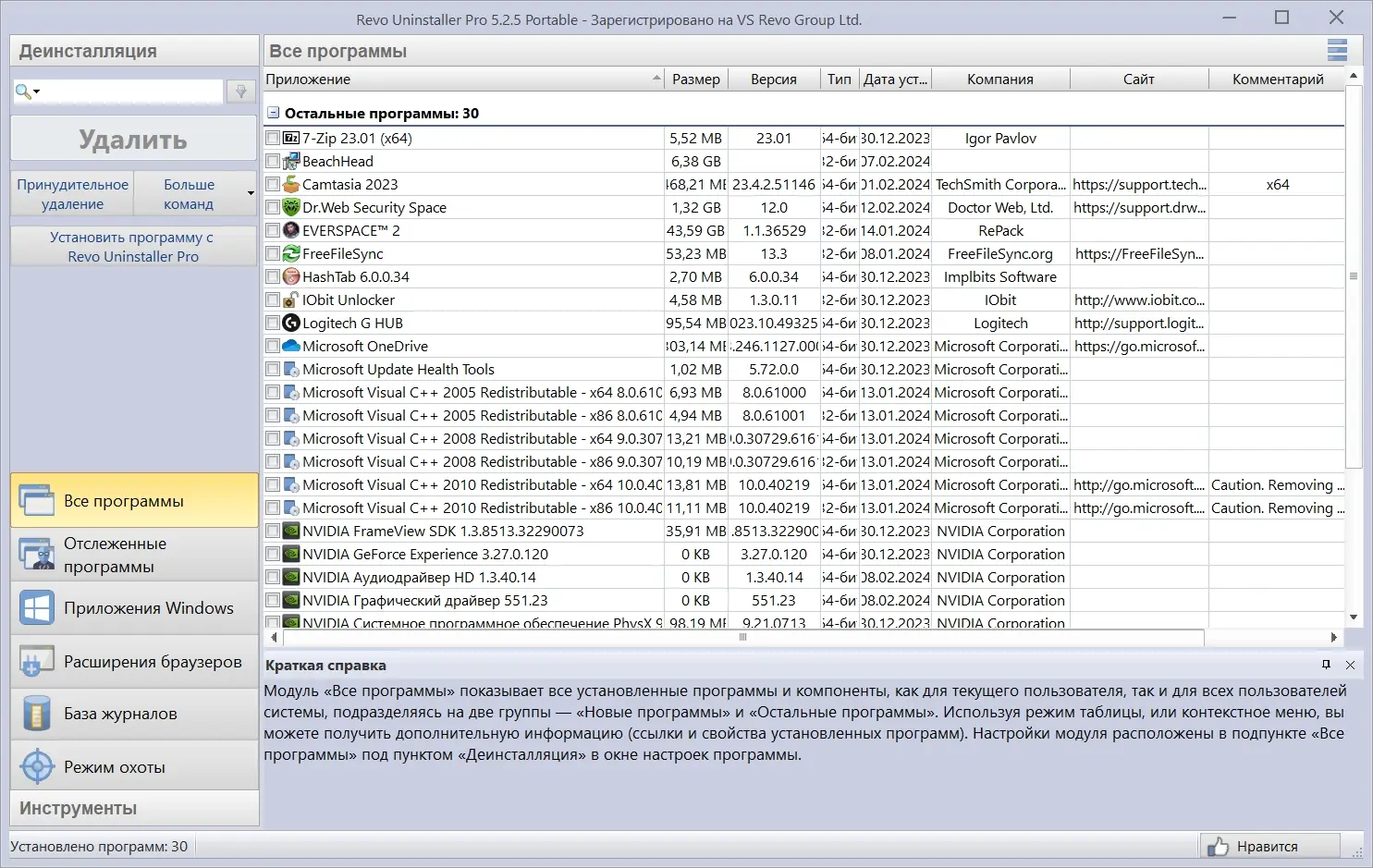Click the Принудительное удаление button

(72, 194)
